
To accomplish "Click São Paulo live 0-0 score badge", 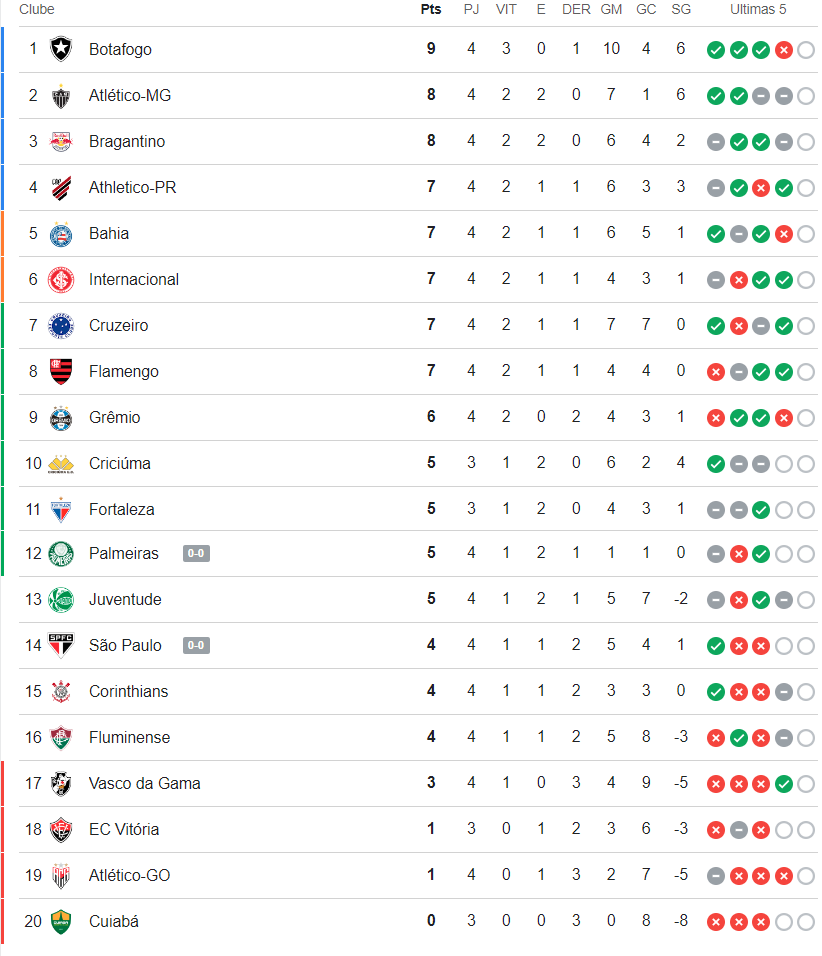I will (196, 645).
